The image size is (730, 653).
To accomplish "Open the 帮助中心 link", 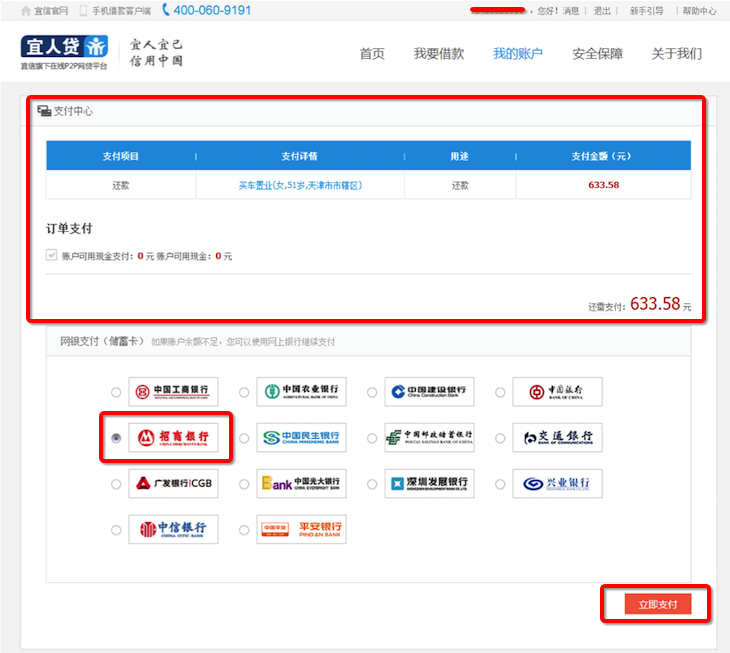I will 699,11.
